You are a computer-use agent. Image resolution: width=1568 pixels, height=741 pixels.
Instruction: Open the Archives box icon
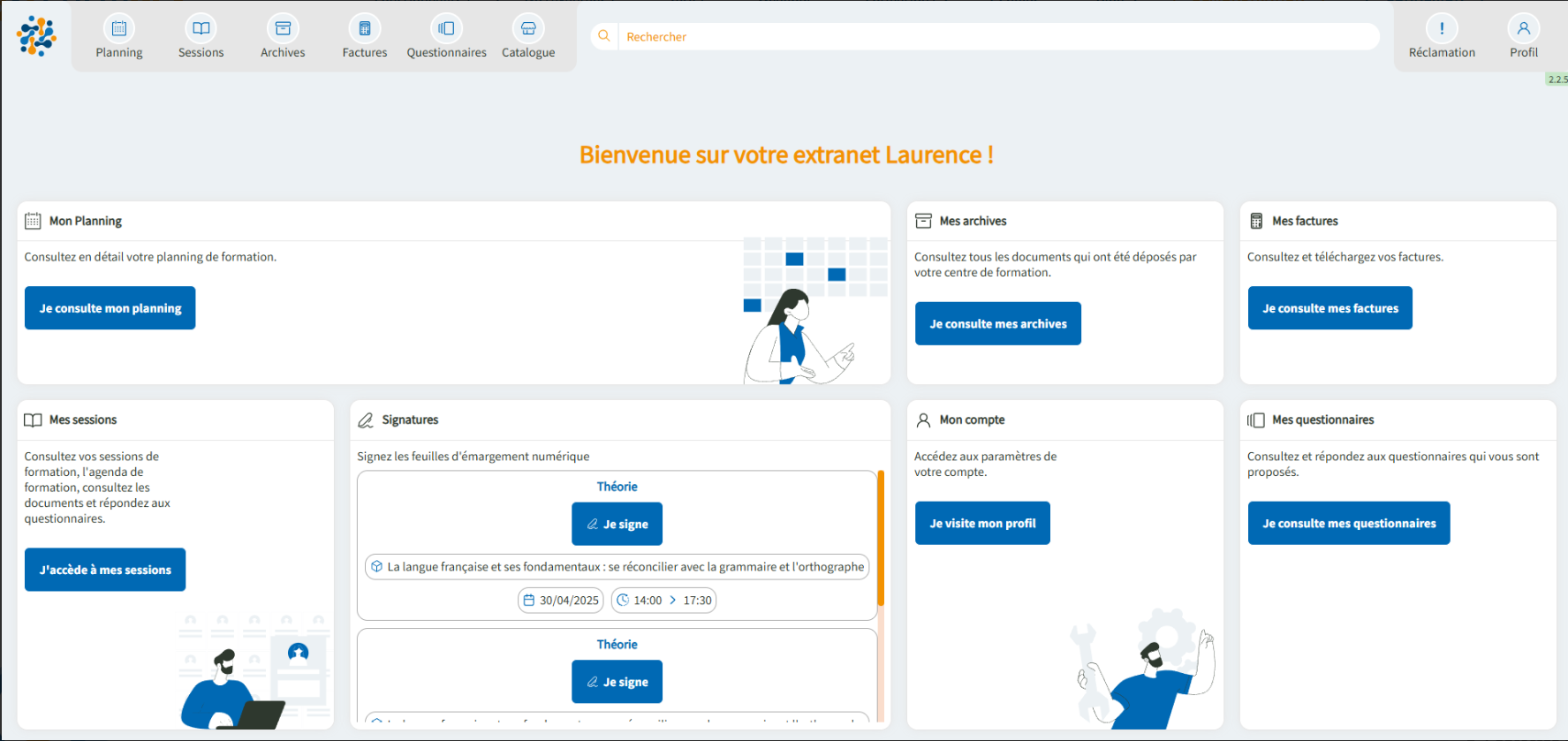click(283, 29)
